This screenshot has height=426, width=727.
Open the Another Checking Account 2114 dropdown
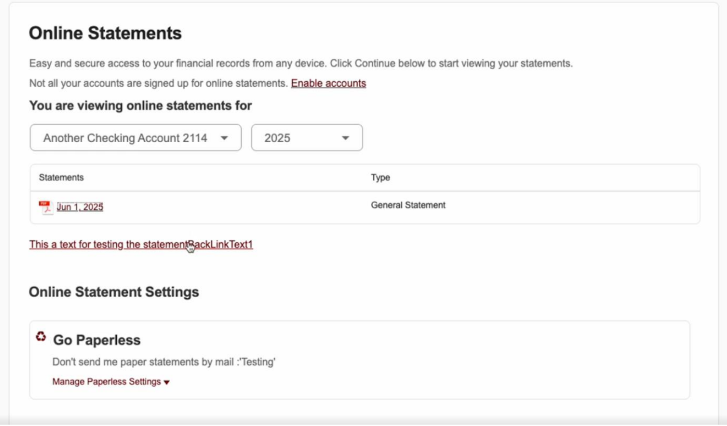click(125, 138)
